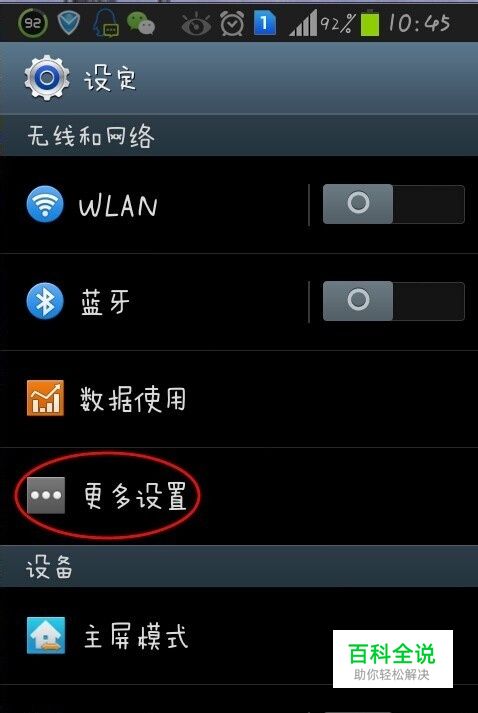Tap the home screen mode house icon
Viewport: 478px width, 713px height.
pyautogui.click(x=45, y=636)
